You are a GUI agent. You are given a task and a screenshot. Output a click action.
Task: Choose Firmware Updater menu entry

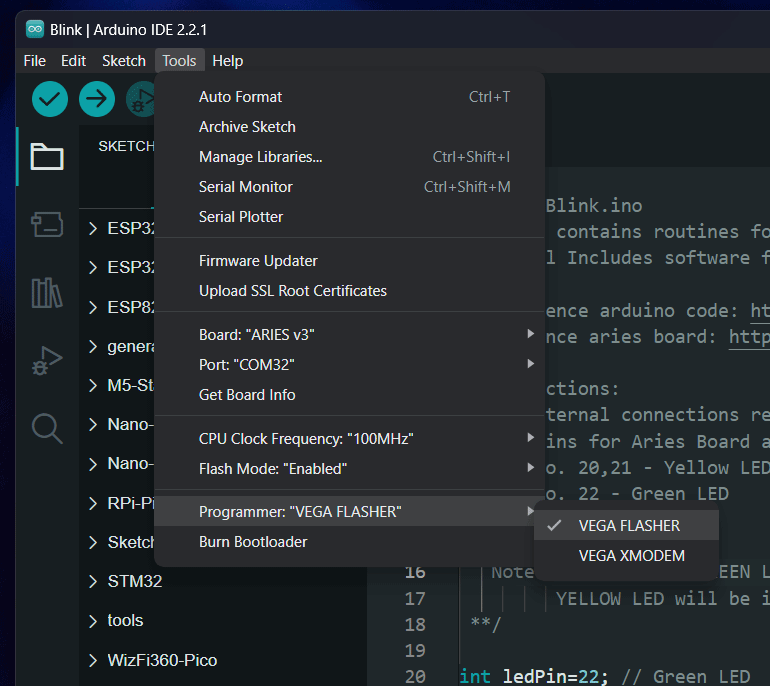pyautogui.click(x=350, y=261)
